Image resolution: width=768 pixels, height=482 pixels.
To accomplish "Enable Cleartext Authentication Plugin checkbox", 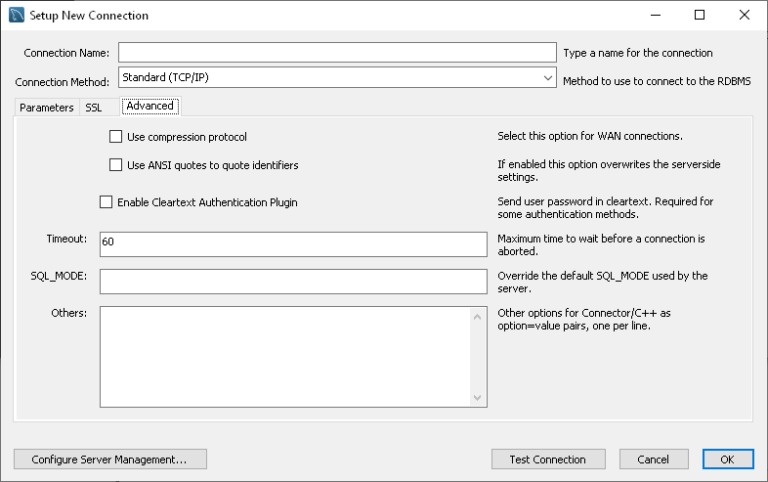I will [106, 202].
